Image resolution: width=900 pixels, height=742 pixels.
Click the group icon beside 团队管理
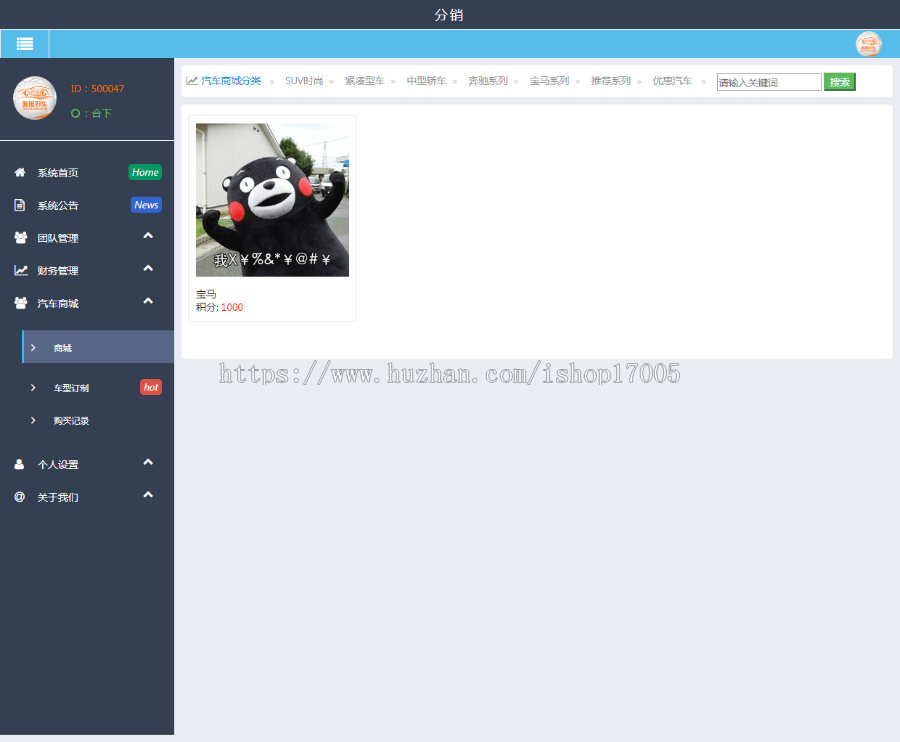(x=21, y=238)
